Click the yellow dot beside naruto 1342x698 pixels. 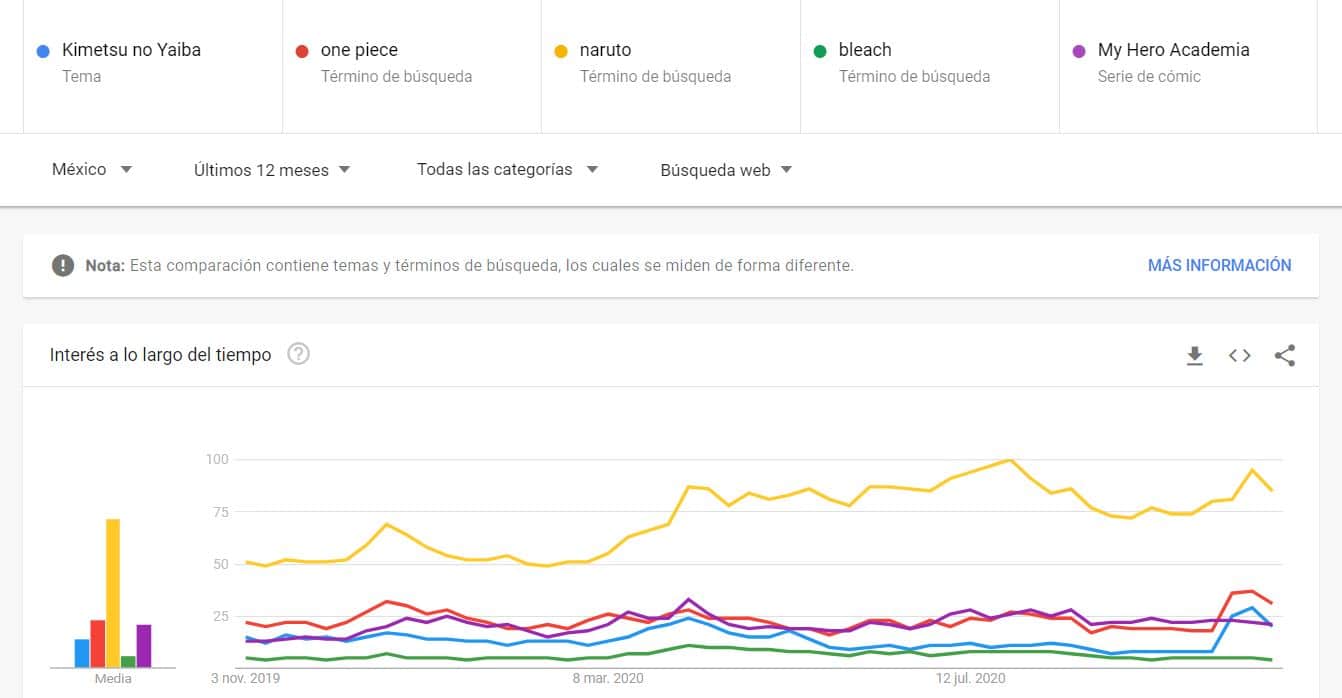click(x=560, y=51)
